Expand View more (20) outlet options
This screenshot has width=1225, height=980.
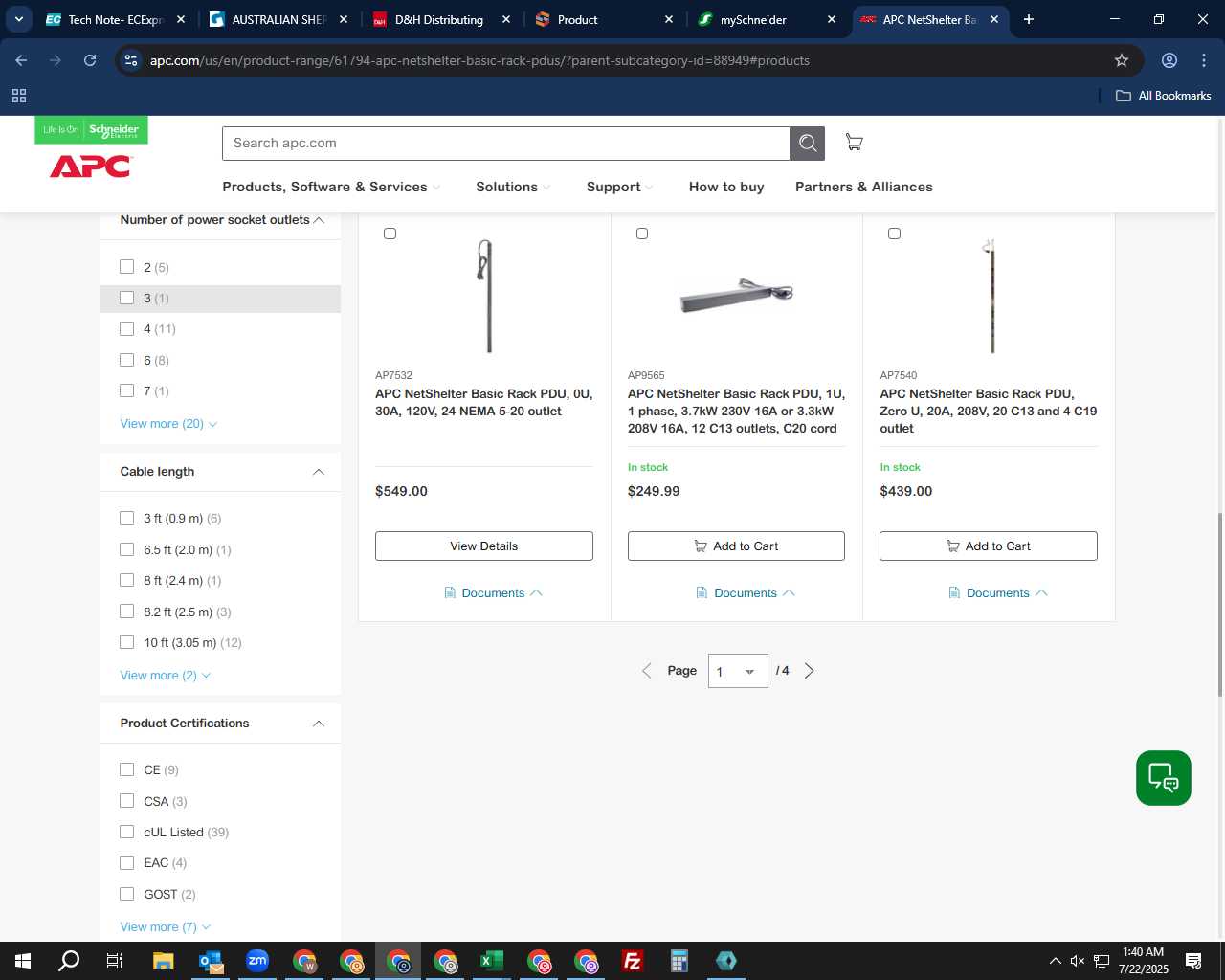click(x=168, y=424)
